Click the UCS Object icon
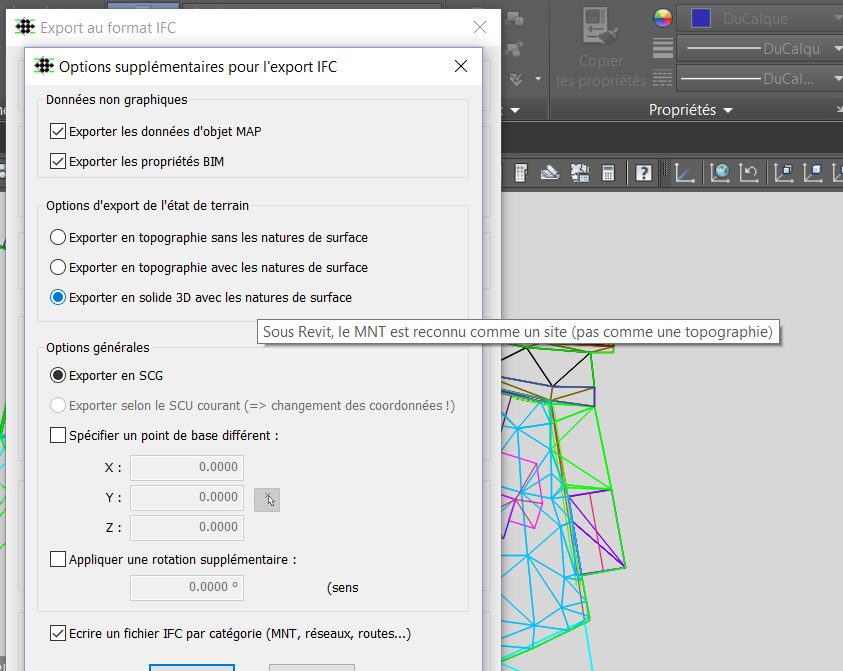The height and width of the screenshot is (671, 843). point(813,173)
